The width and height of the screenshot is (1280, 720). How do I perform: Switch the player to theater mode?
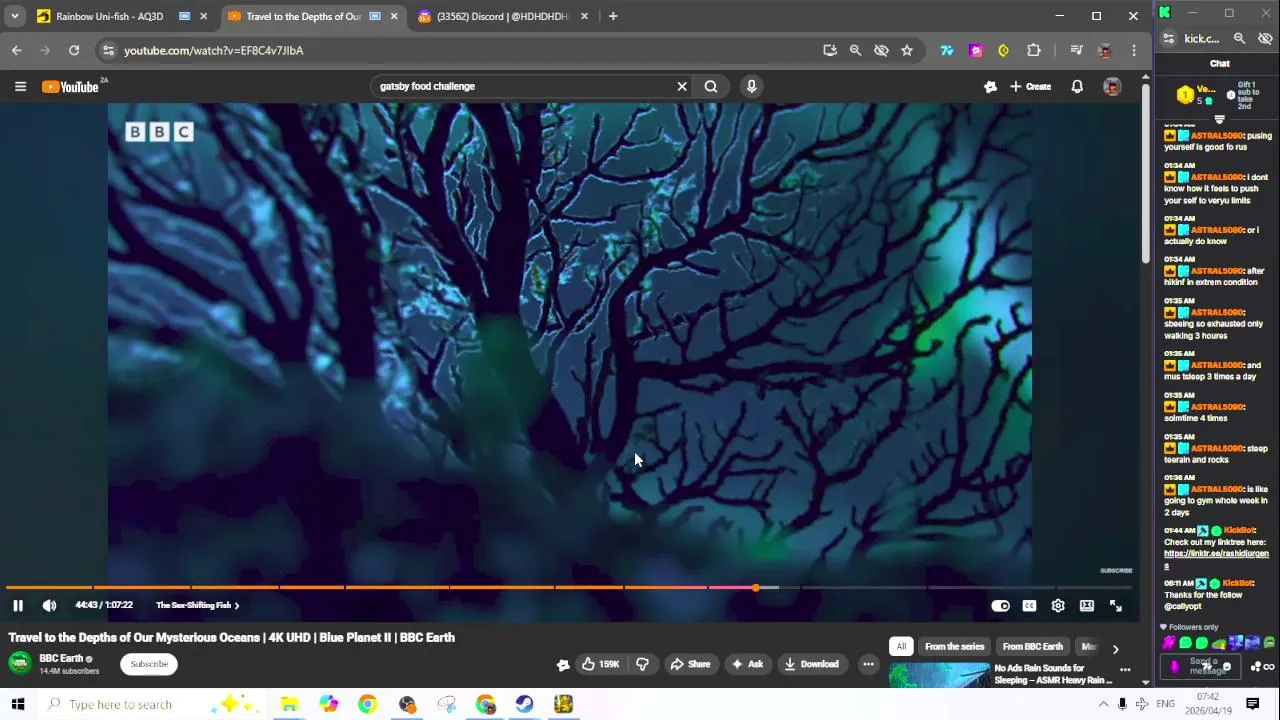pos(1087,605)
